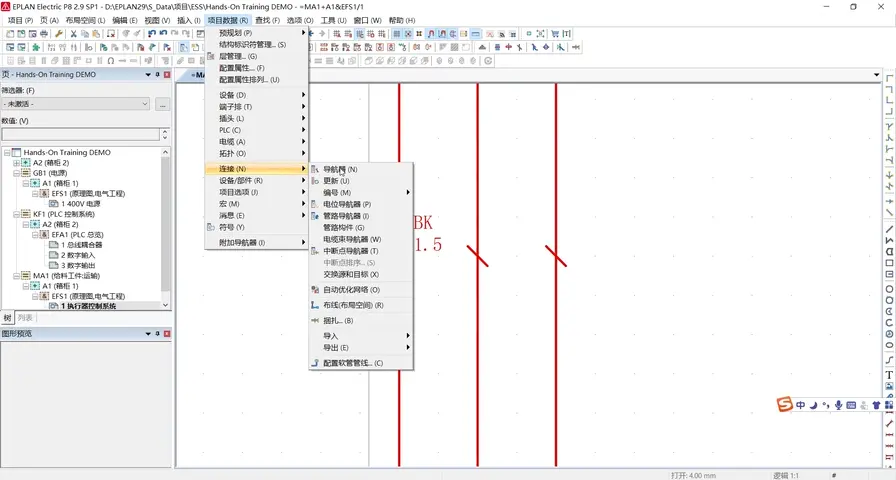The image size is (896, 480).
Task: Collapse the Hands-On Training DEMO root node
Action: point(7,153)
